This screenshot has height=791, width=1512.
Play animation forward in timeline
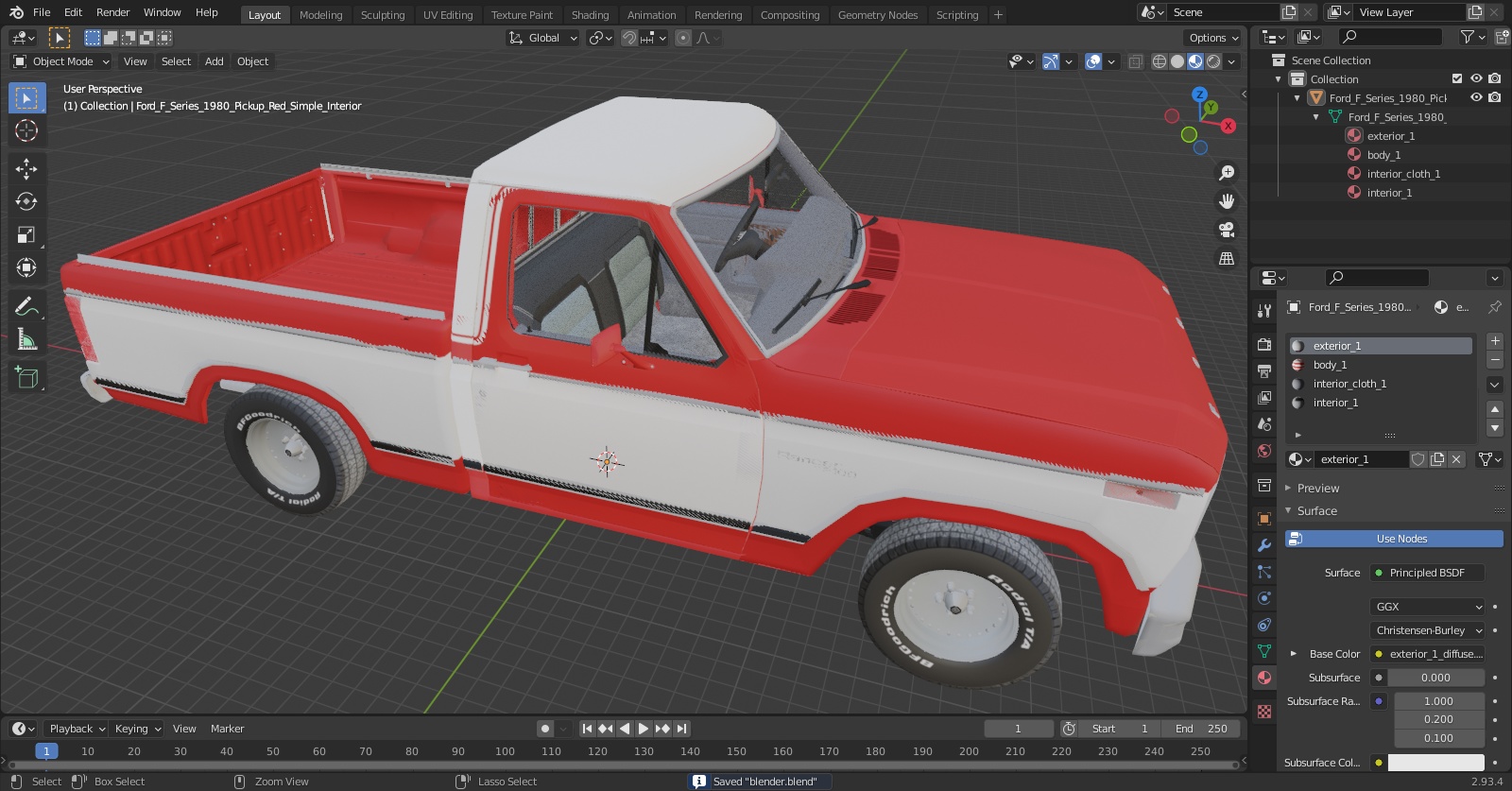point(644,729)
